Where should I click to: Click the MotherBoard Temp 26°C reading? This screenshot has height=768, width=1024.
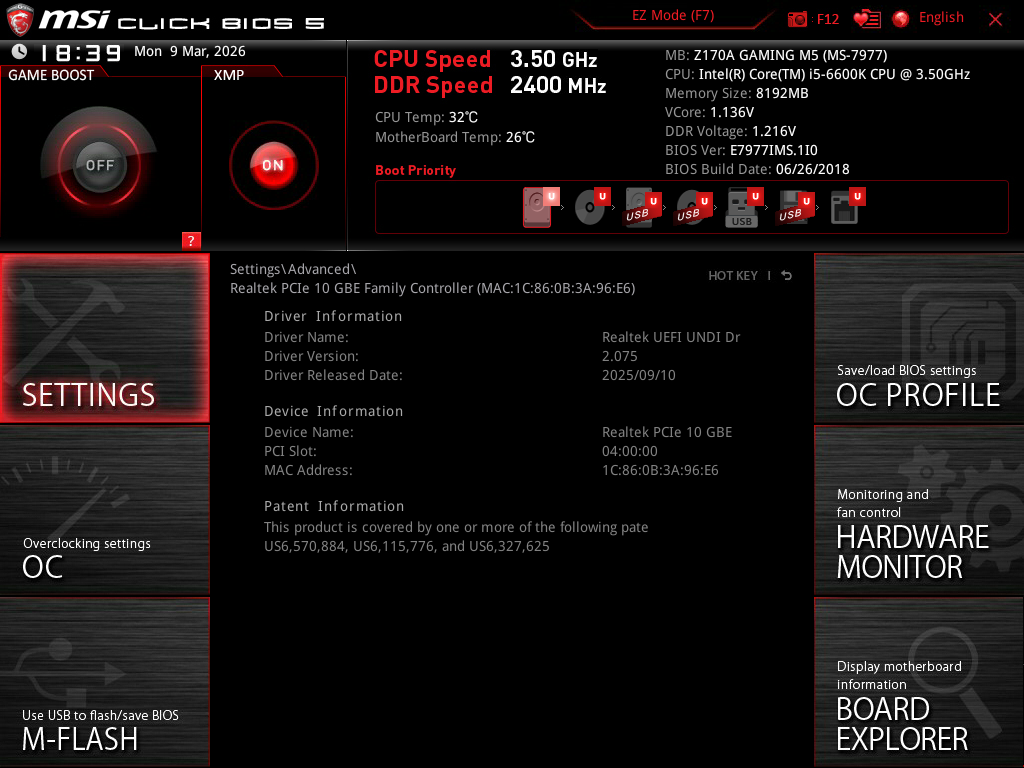(x=455, y=137)
